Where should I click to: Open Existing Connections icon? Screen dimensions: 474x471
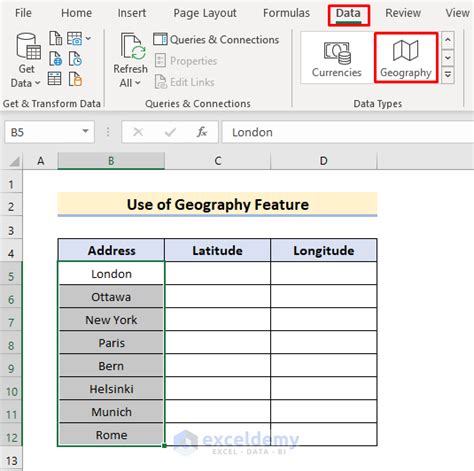click(x=75, y=79)
